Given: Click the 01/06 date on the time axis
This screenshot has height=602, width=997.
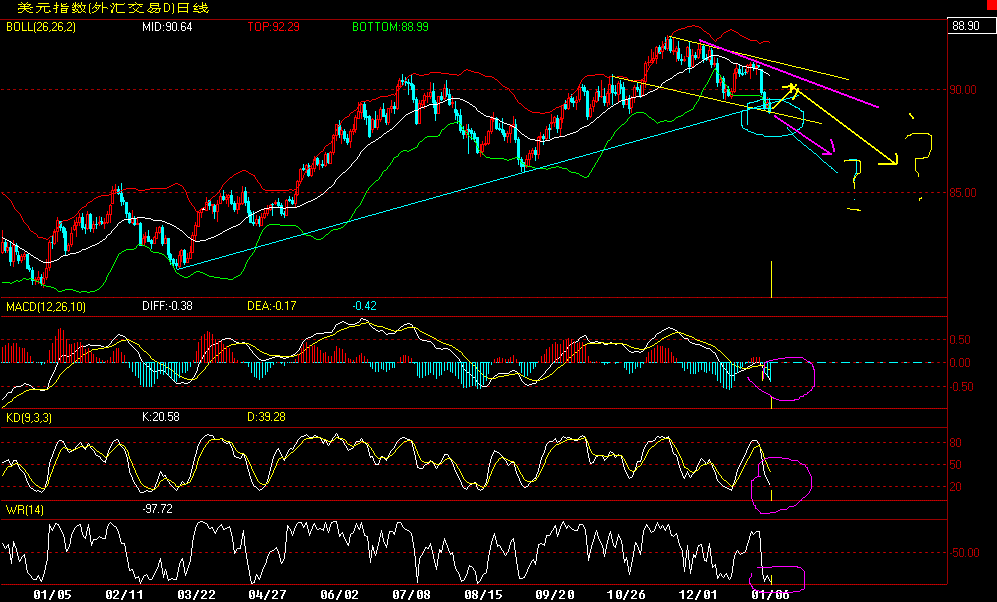Looking at the screenshot, I should coord(770,595).
